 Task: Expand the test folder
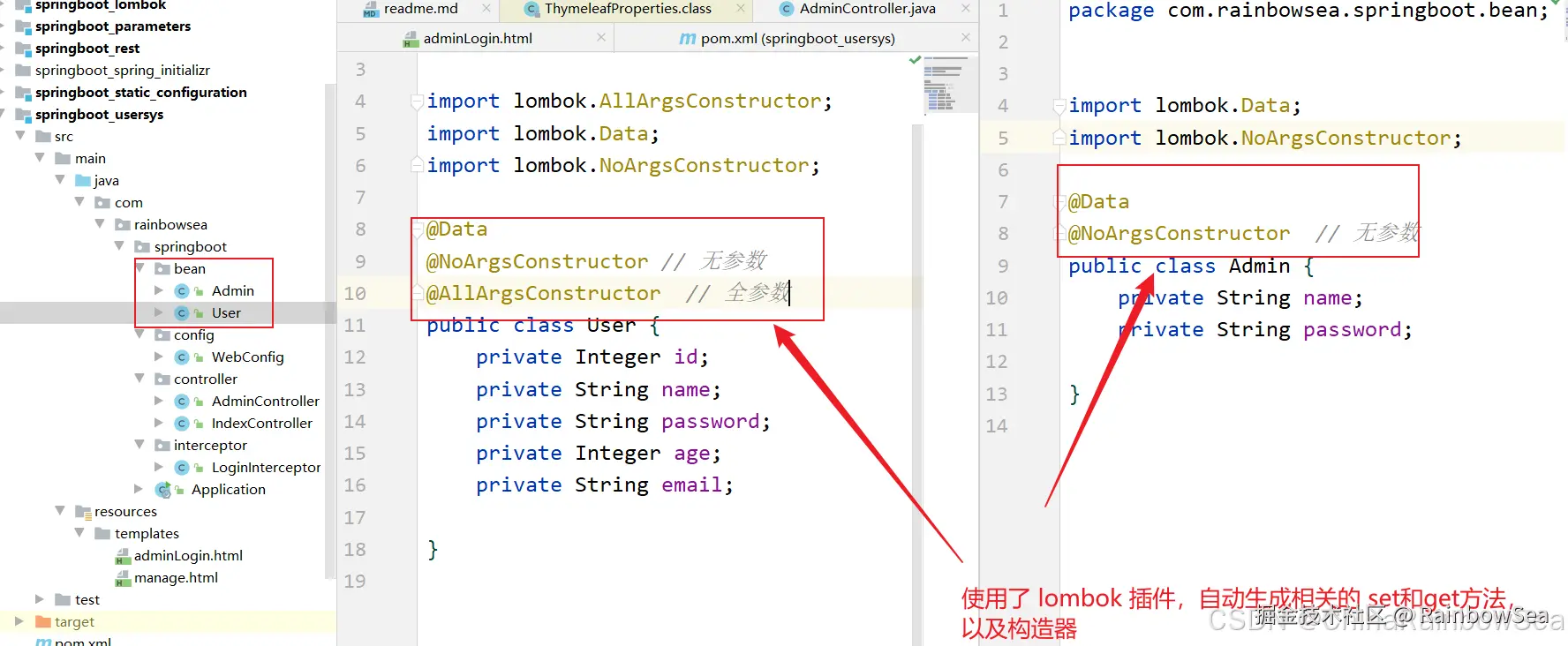coord(40,599)
